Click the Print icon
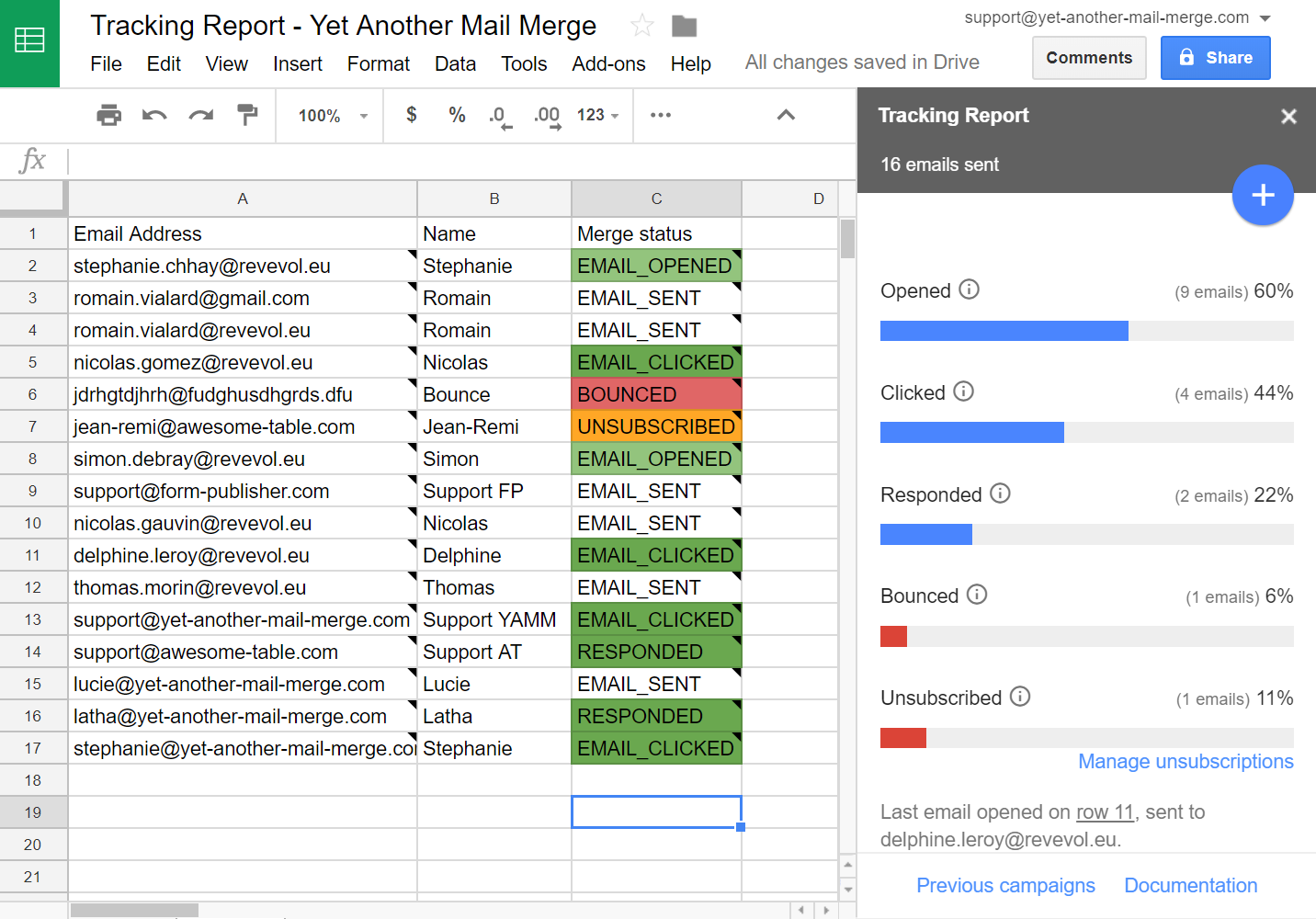 [108, 115]
